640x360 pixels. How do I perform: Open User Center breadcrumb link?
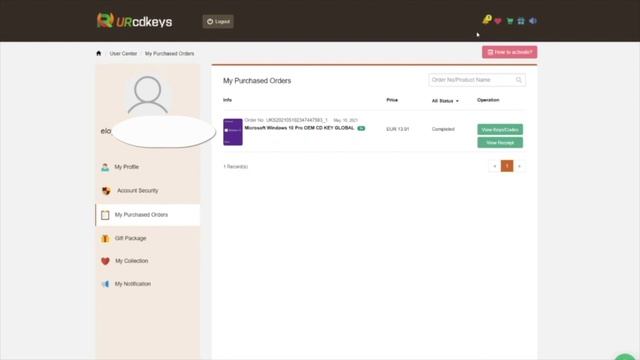[x=123, y=53]
